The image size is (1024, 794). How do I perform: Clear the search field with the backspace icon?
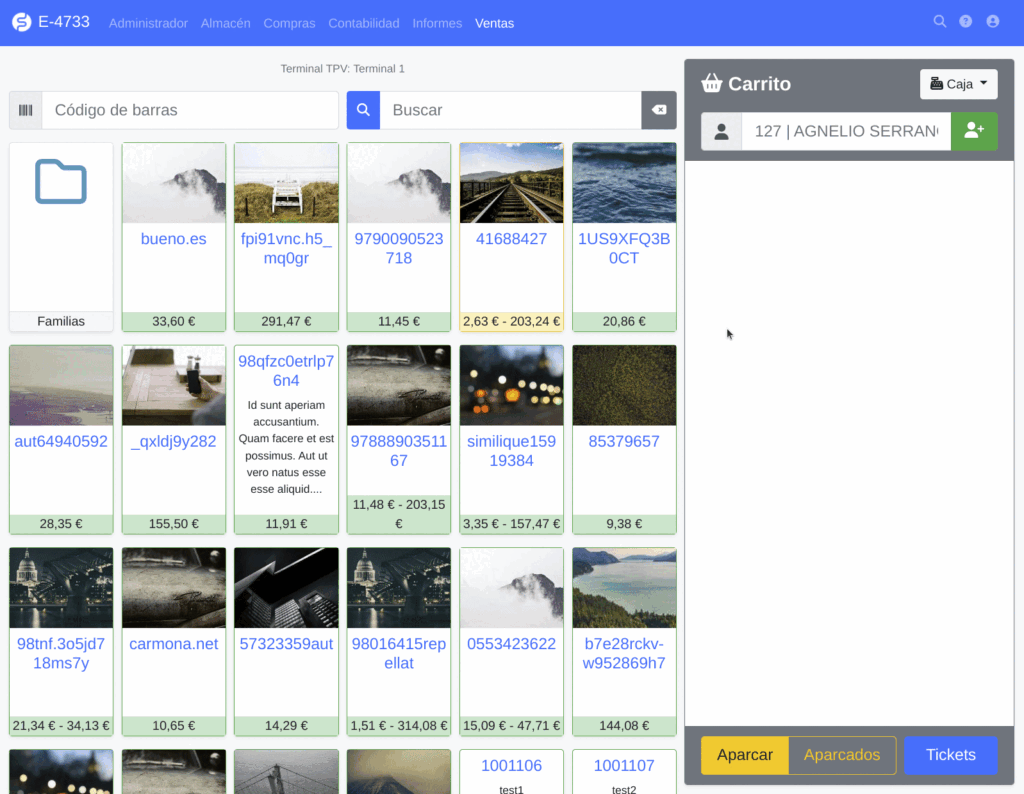click(x=658, y=110)
